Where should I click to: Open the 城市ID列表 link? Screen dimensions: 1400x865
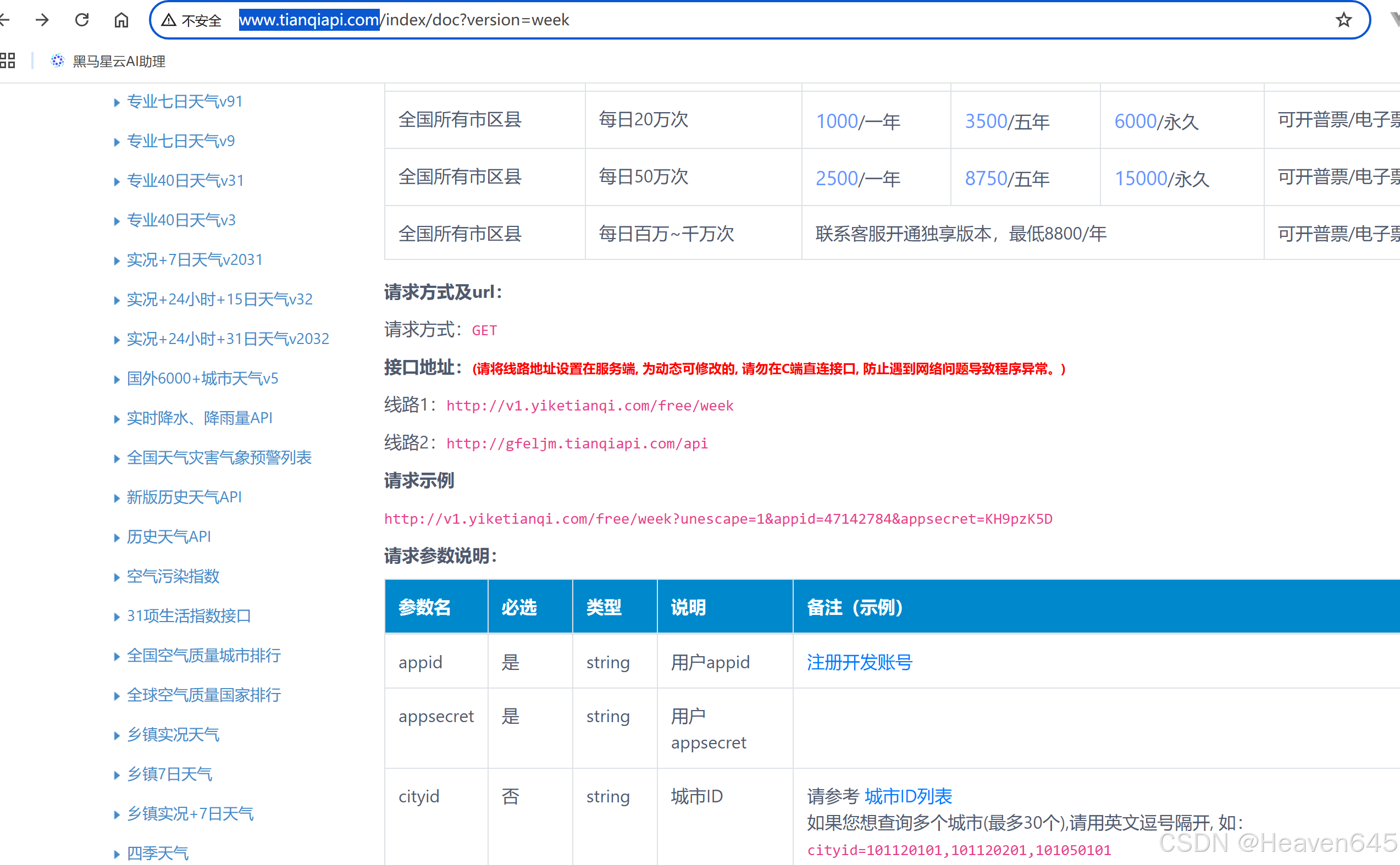908,796
